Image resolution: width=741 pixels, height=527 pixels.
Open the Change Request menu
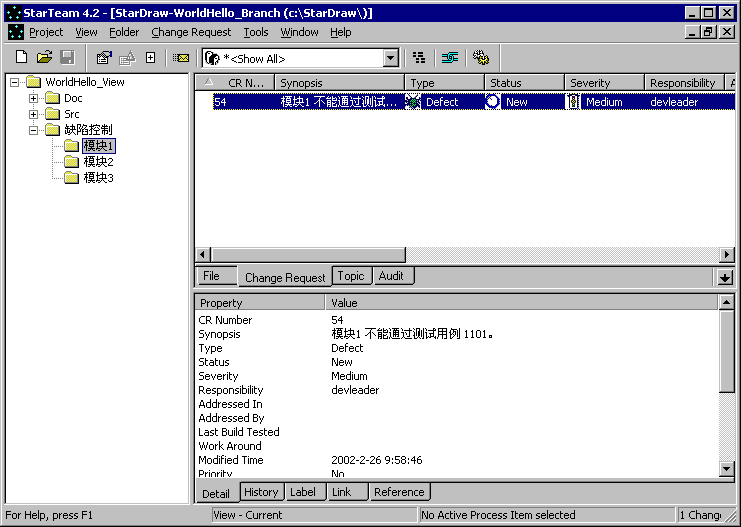click(x=191, y=32)
